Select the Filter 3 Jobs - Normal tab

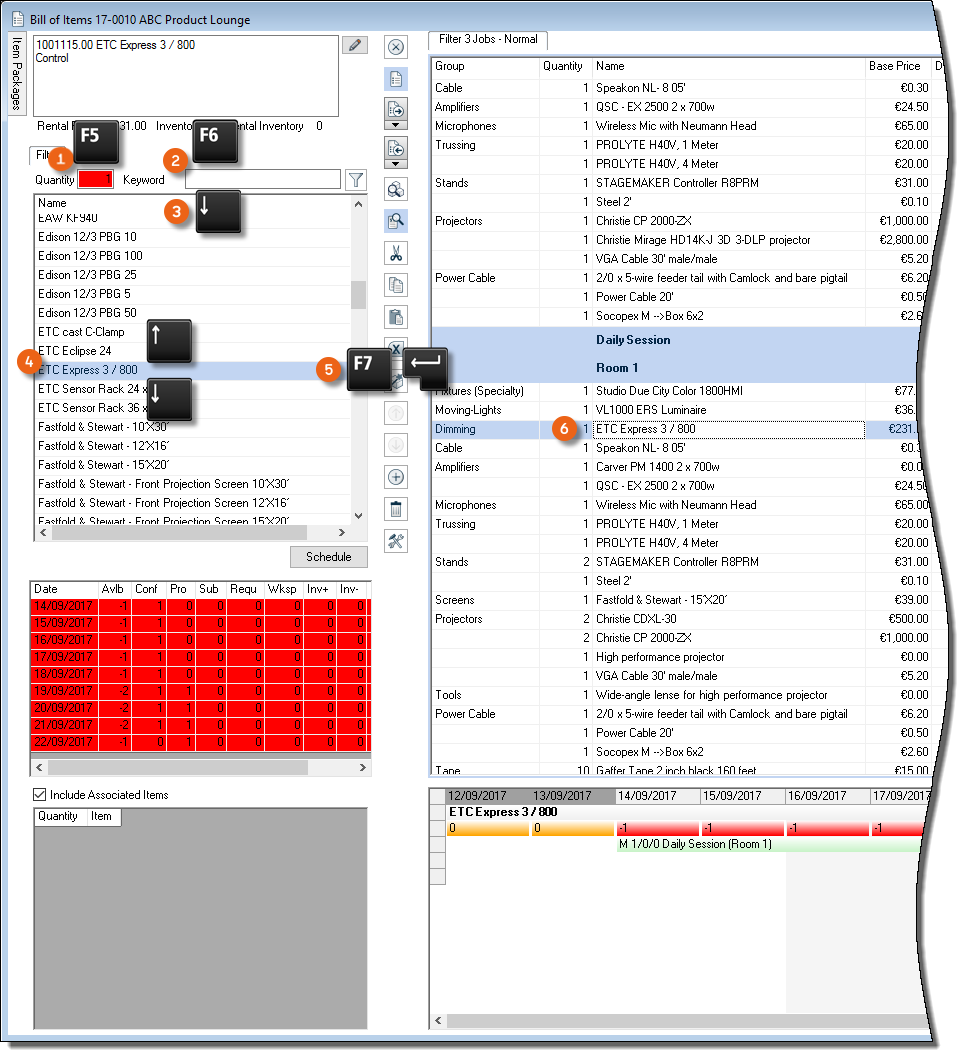[x=489, y=40]
